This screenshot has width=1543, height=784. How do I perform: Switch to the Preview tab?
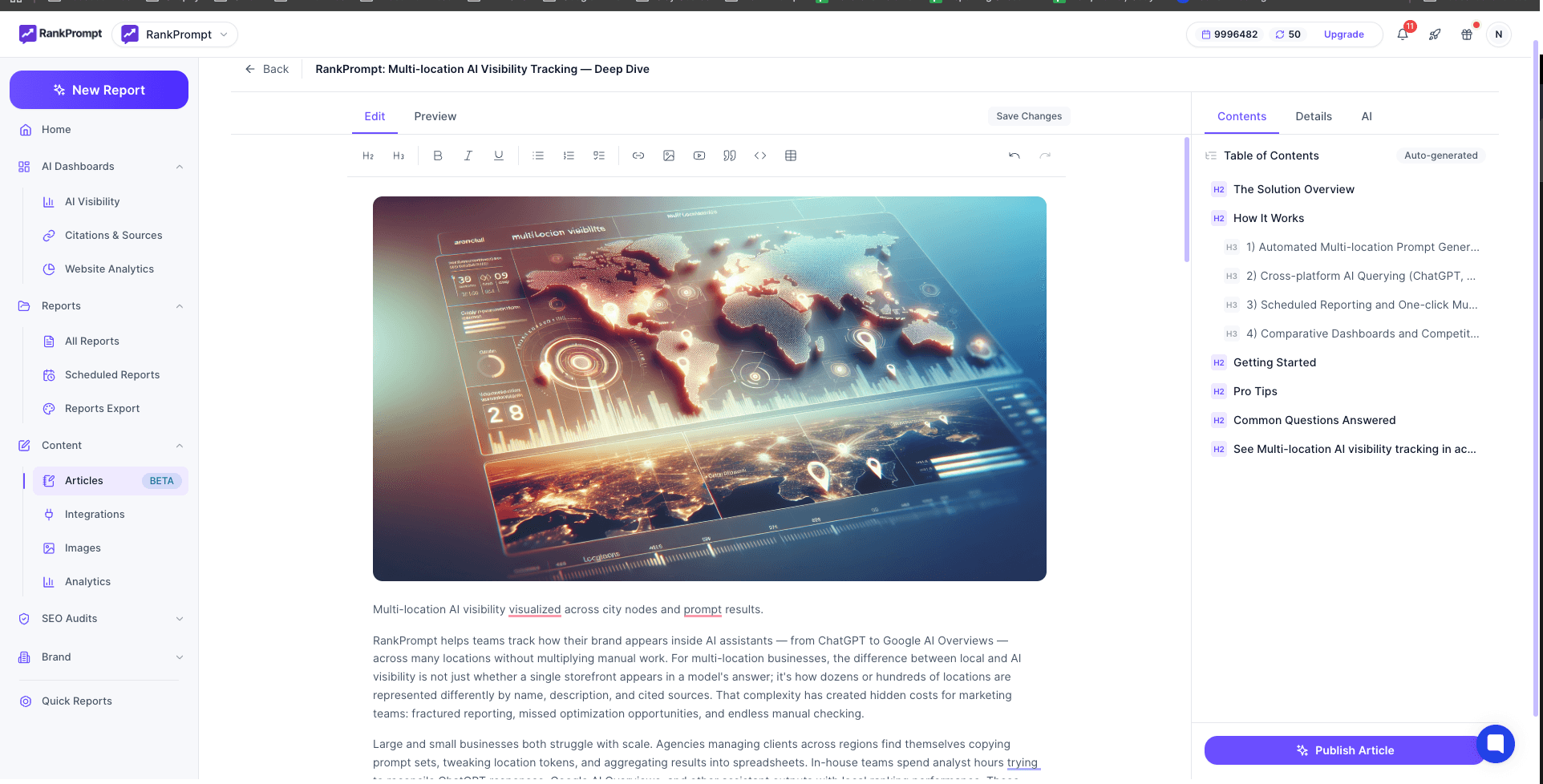435,116
